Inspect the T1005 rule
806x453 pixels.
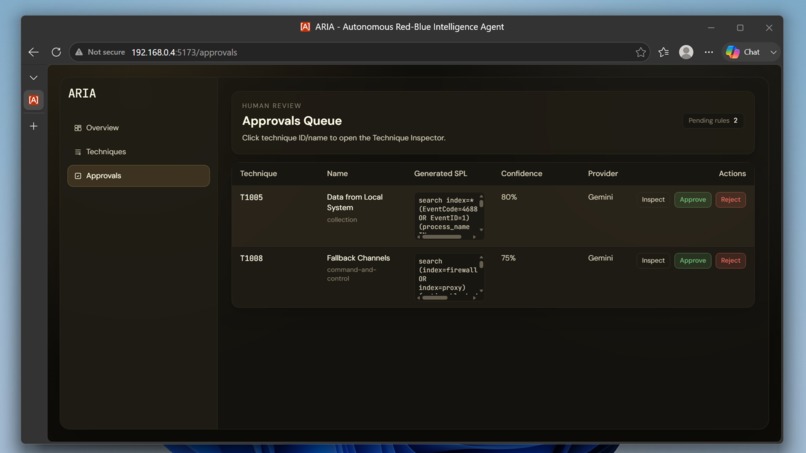click(653, 200)
